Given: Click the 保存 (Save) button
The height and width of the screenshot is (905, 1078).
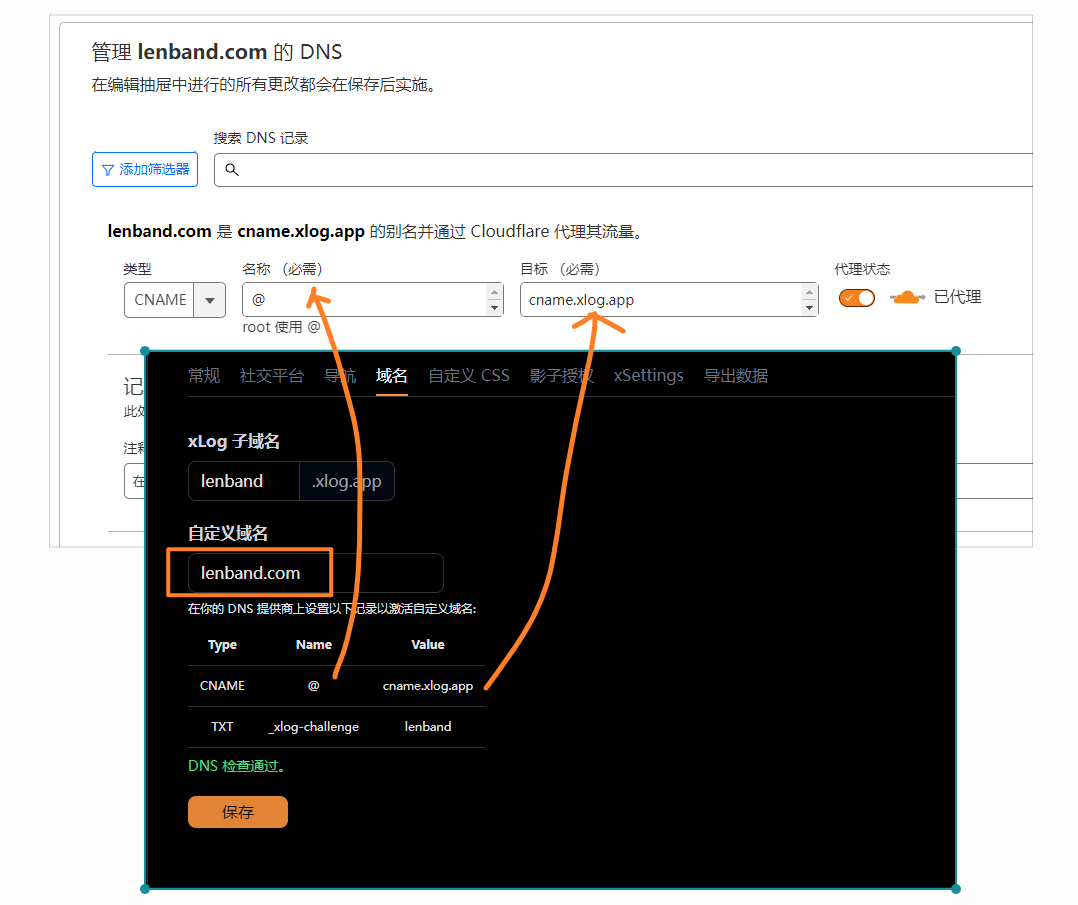Looking at the screenshot, I should (x=238, y=812).
